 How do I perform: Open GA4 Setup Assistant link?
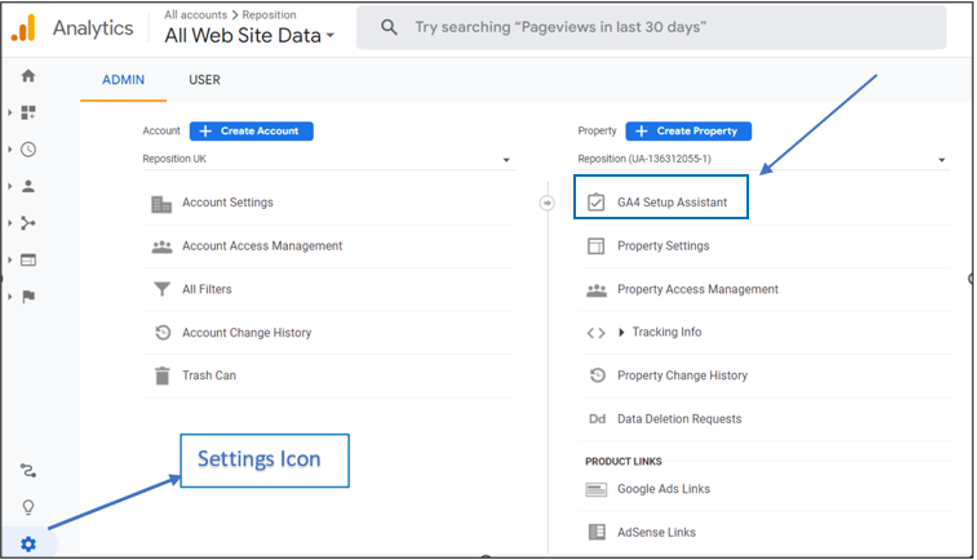pos(672,202)
